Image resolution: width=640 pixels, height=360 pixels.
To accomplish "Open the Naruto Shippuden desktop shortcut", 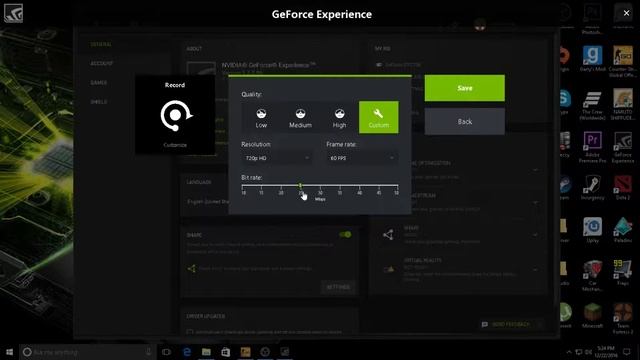I will 622,104.
